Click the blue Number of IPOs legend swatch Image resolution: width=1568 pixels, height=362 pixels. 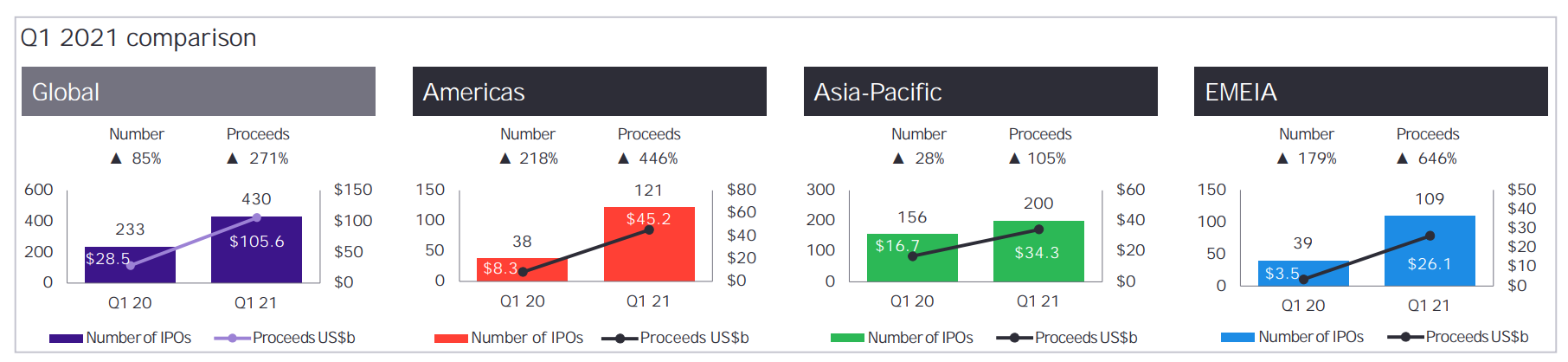(x=1237, y=338)
